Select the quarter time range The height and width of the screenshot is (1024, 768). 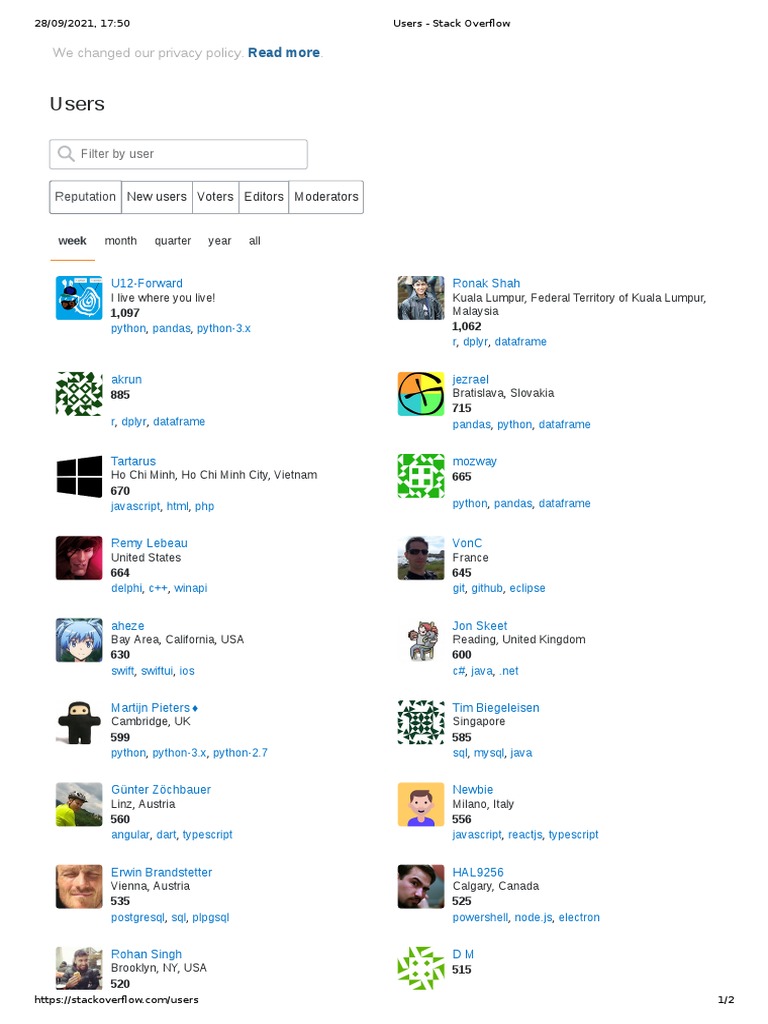[x=172, y=241]
